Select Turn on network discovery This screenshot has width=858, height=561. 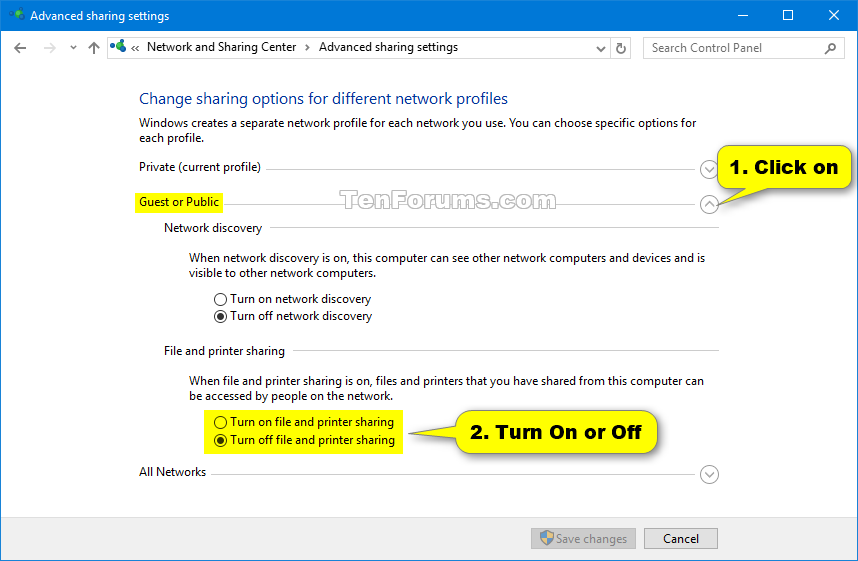[293, 299]
